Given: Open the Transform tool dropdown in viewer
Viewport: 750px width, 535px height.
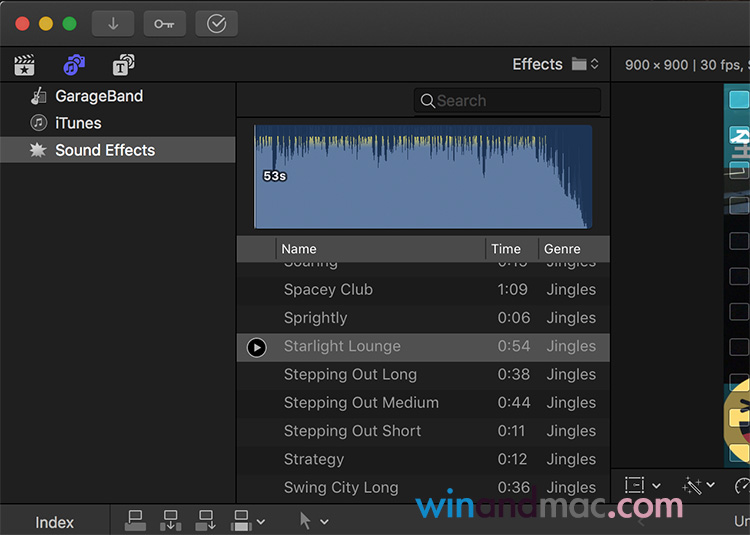Looking at the screenshot, I should [642, 485].
